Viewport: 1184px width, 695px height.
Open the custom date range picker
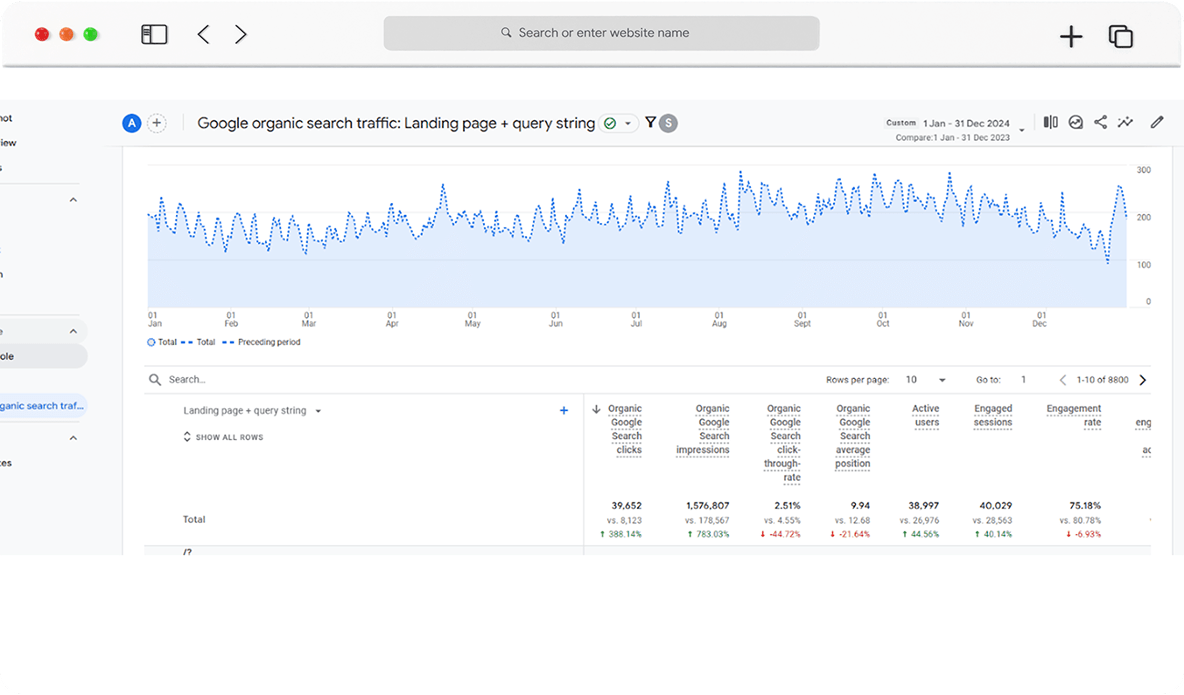coord(955,129)
